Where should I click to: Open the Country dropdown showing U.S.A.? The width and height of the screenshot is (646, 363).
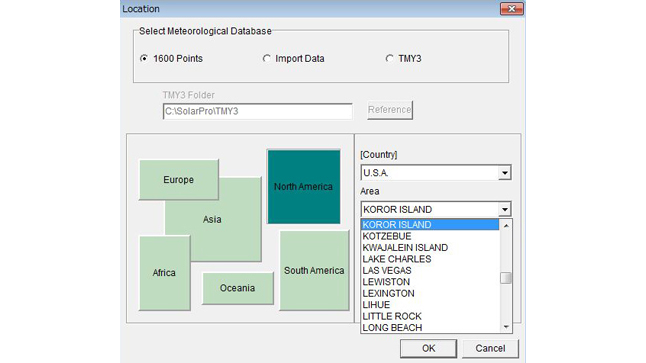point(436,173)
